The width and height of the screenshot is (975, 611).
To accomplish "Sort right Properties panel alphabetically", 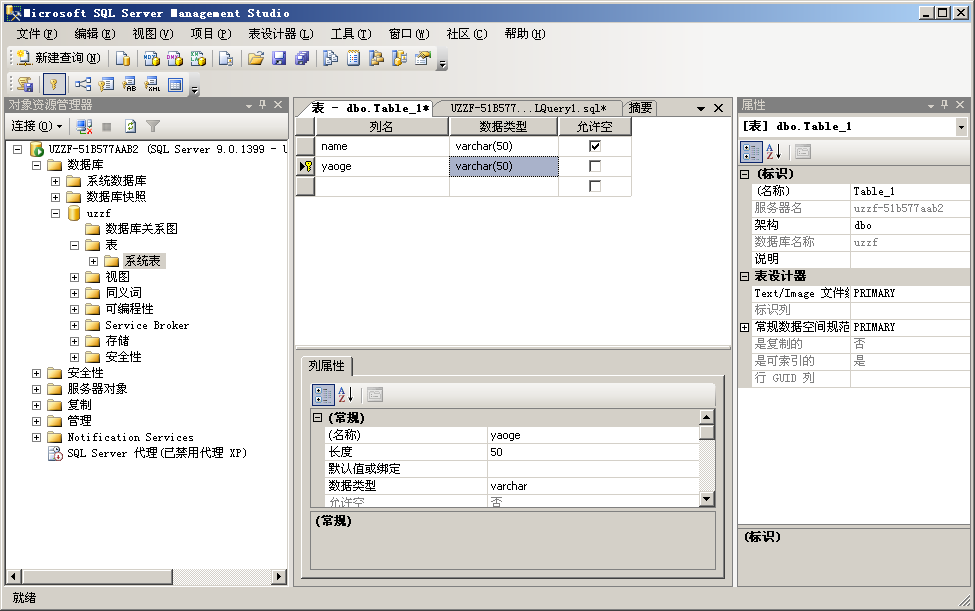I will [x=774, y=152].
